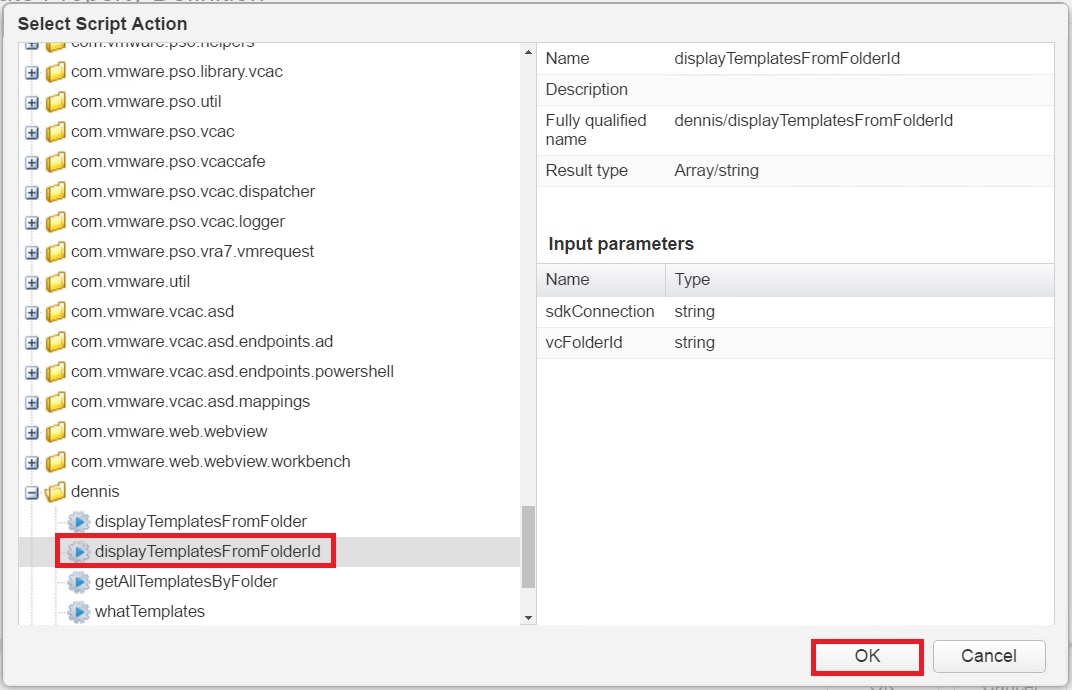
Task: Select com.vmware.web.webview.workbench module label
Action: (x=211, y=462)
